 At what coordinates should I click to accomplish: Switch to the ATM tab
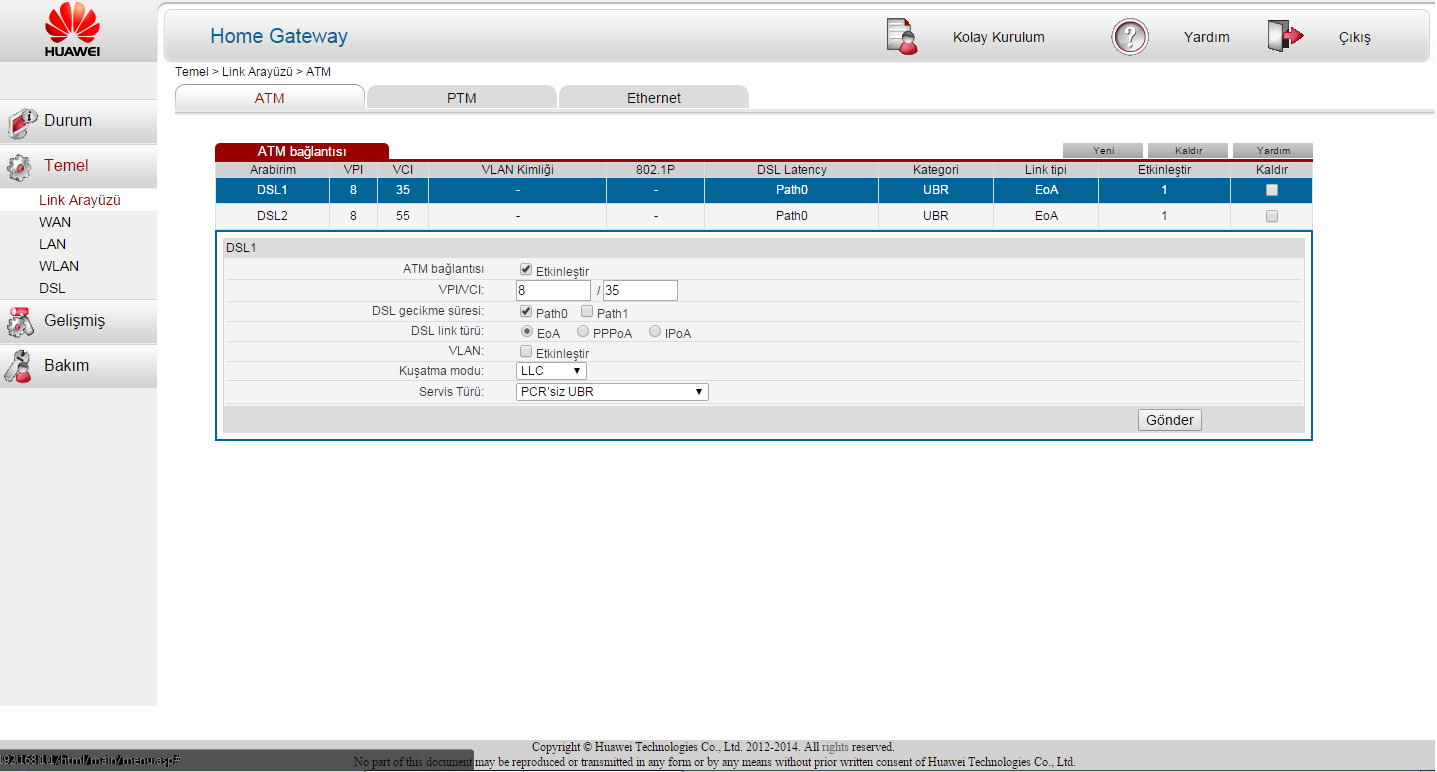pos(270,98)
